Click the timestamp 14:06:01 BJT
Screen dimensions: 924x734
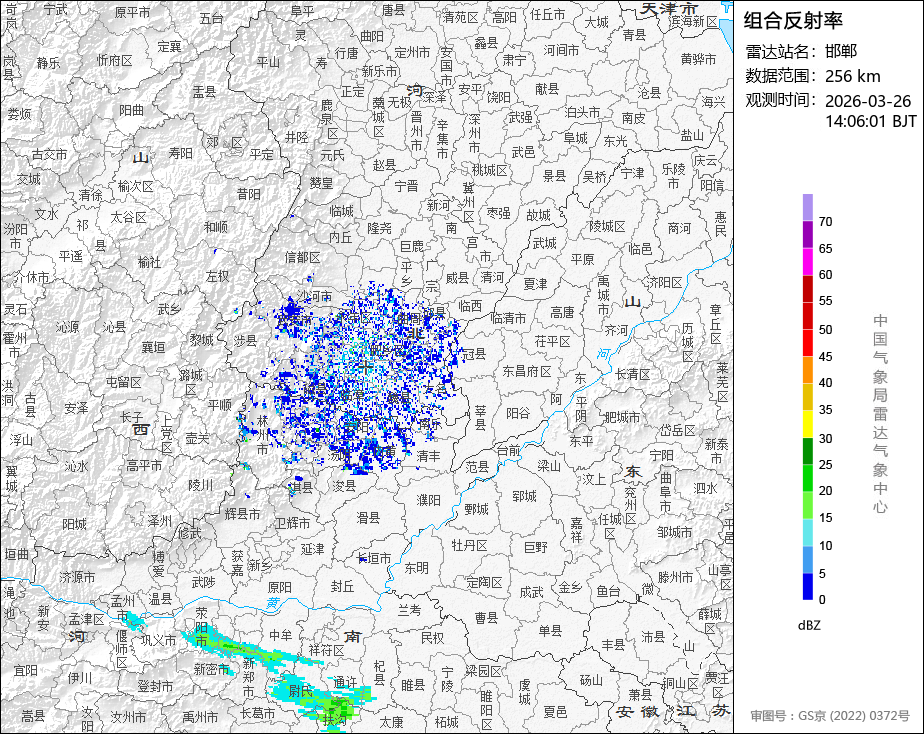click(870, 121)
